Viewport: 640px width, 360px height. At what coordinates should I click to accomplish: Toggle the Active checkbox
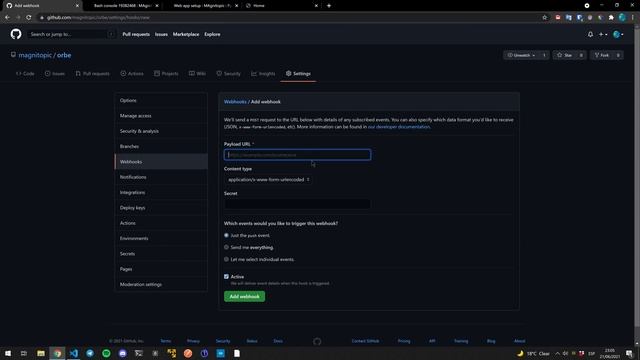pos(226,277)
